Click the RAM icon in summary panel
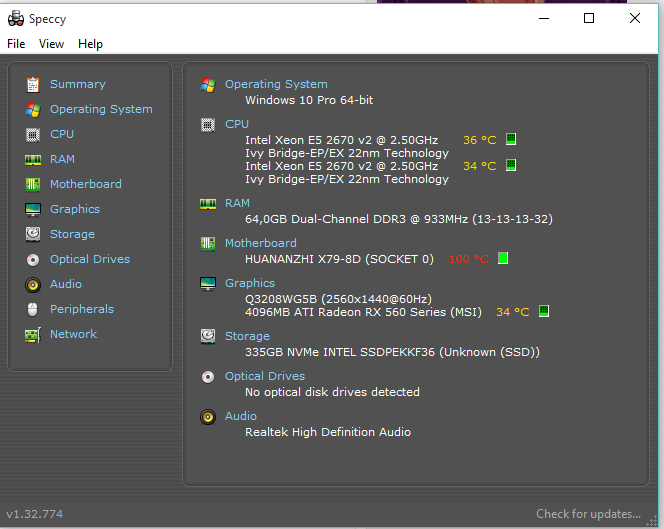The image size is (664, 529). [x=208, y=204]
